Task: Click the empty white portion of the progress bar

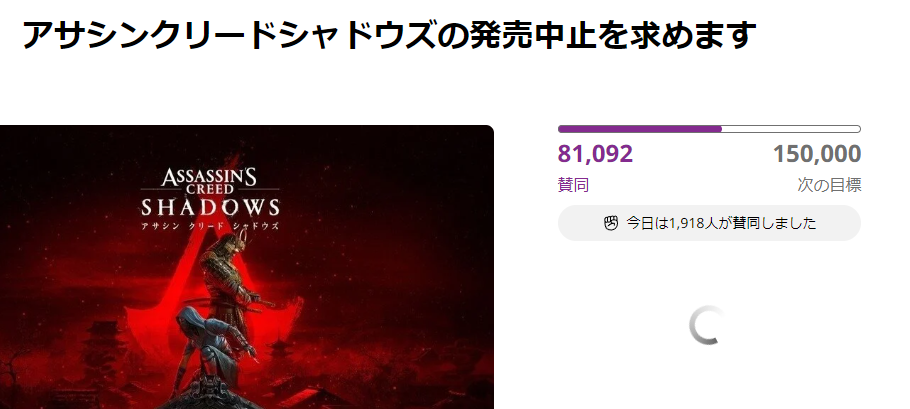Action: (791, 129)
